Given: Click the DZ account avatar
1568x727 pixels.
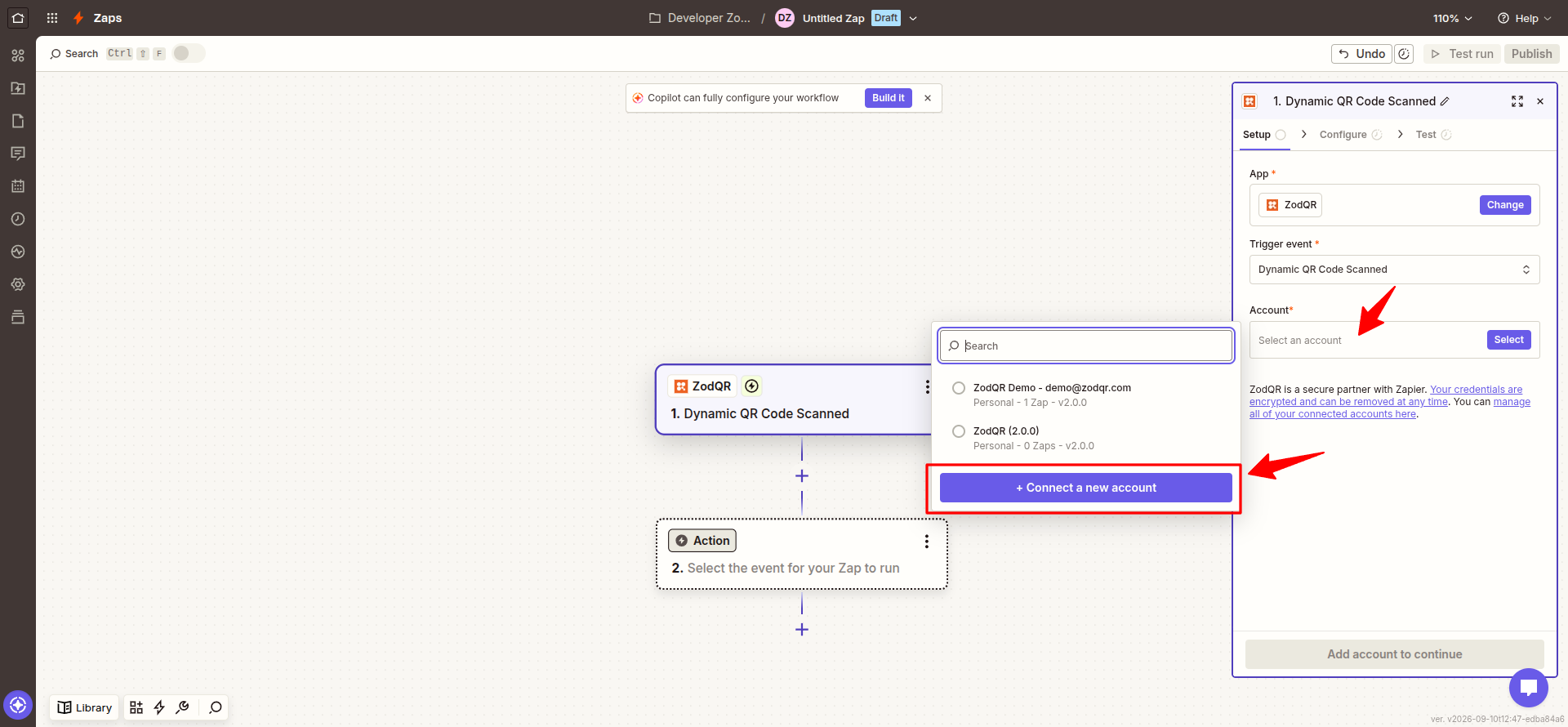Looking at the screenshot, I should 785,18.
